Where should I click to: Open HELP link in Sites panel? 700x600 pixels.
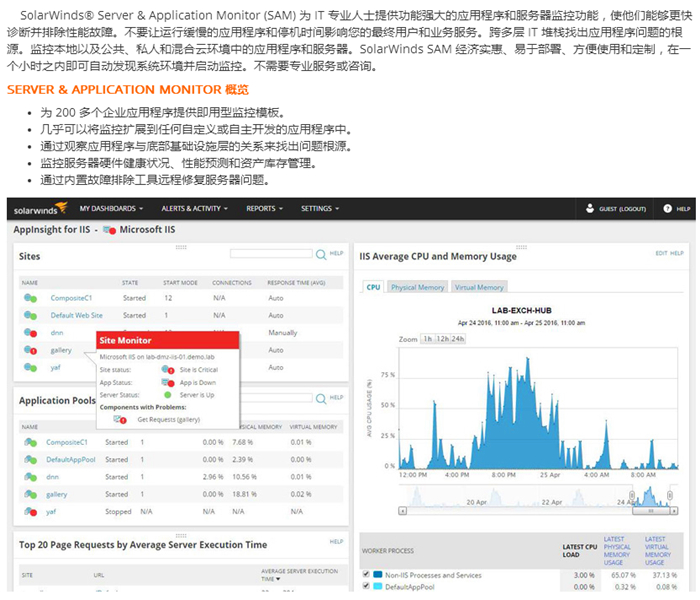click(x=336, y=253)
